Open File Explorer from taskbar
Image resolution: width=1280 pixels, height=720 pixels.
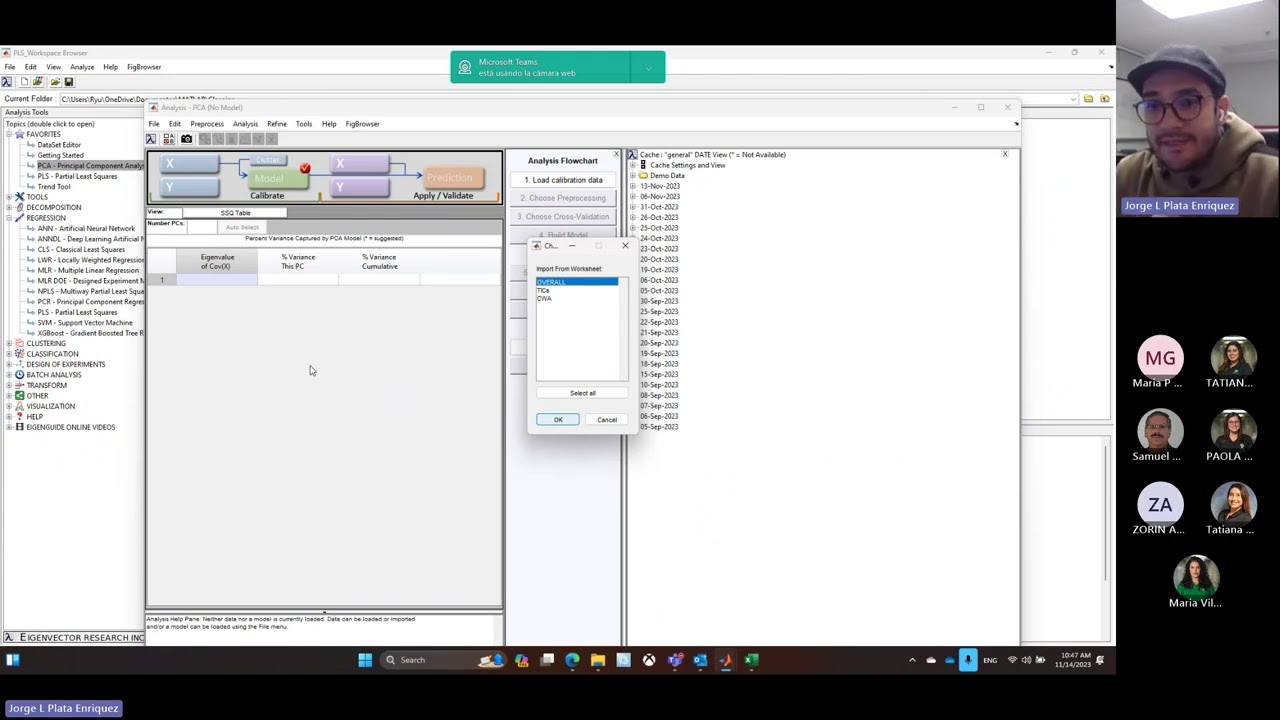click(598, 660)
